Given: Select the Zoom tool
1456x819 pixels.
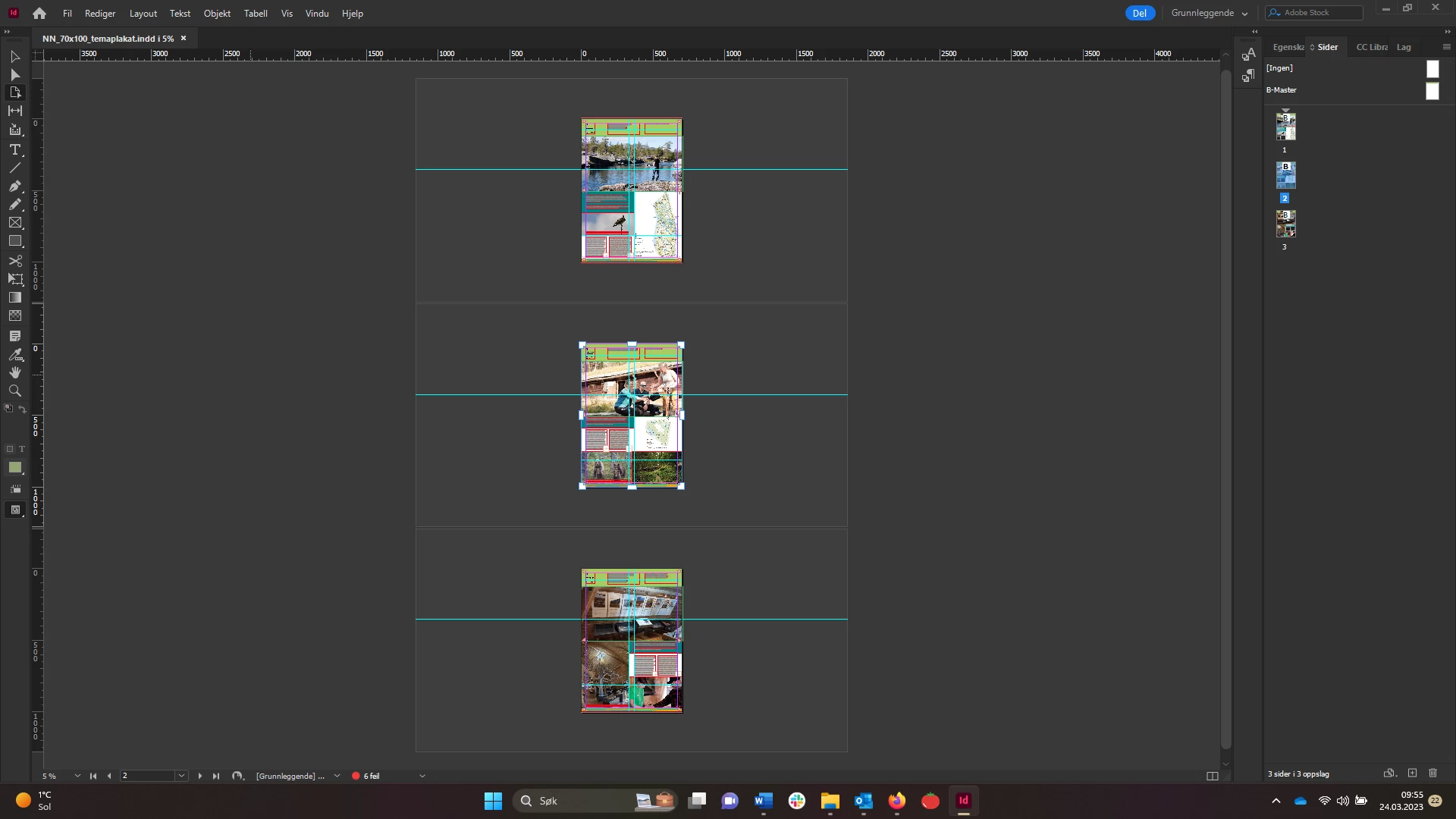Looking at the screenshot, I should 14,391.
